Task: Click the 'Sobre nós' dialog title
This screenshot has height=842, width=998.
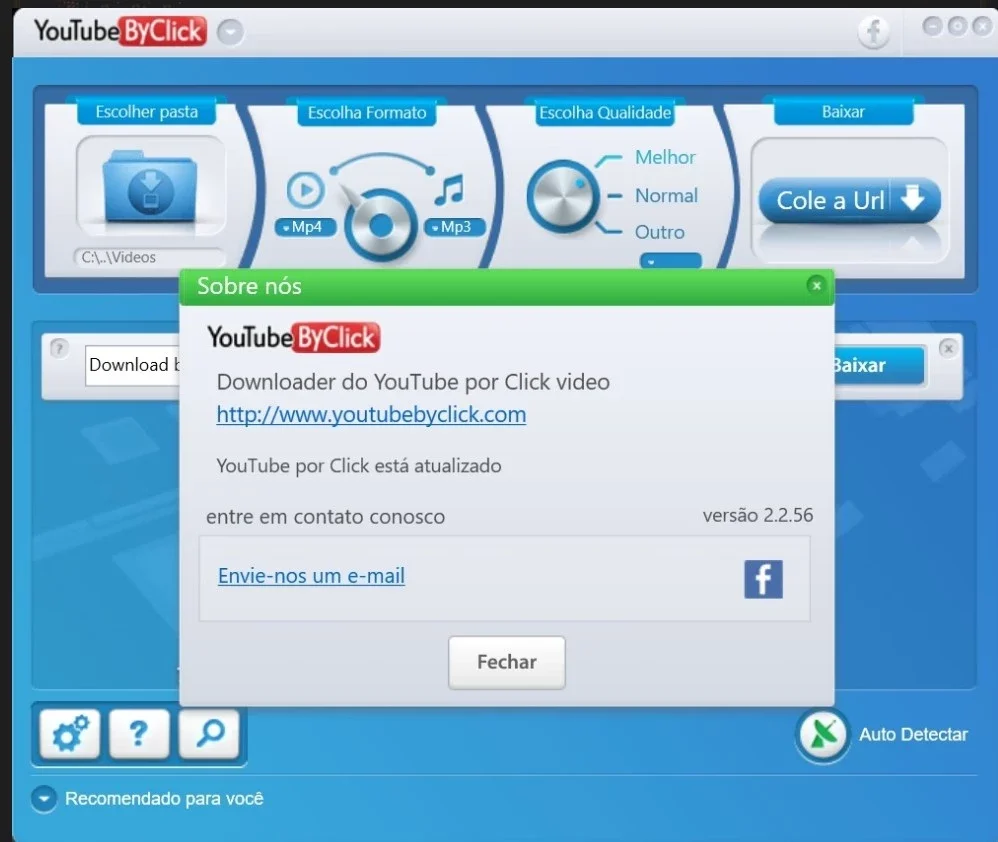Action: pyautogui.click(x=249, y=286)
